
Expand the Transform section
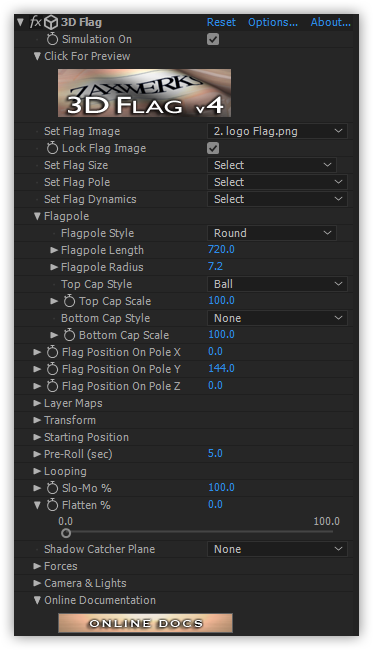pyautogui.click(x=37, y=420)
